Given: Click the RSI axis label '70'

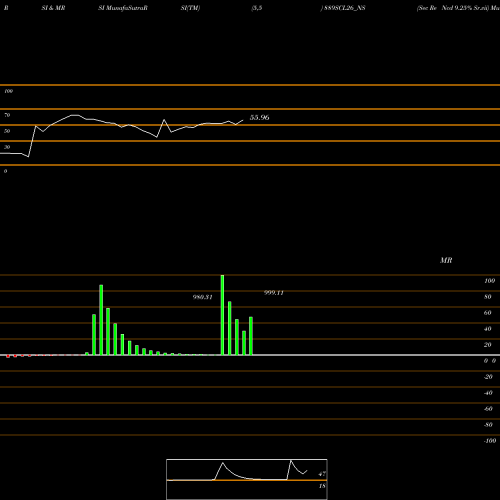Looking at the screenshot, I should [x=7, y=115].
